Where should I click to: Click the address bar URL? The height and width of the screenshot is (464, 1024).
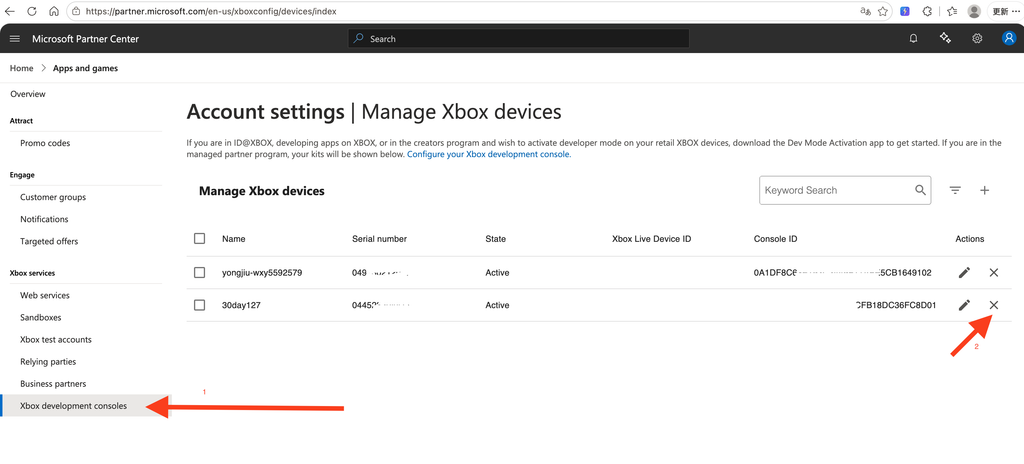(210, 11)
